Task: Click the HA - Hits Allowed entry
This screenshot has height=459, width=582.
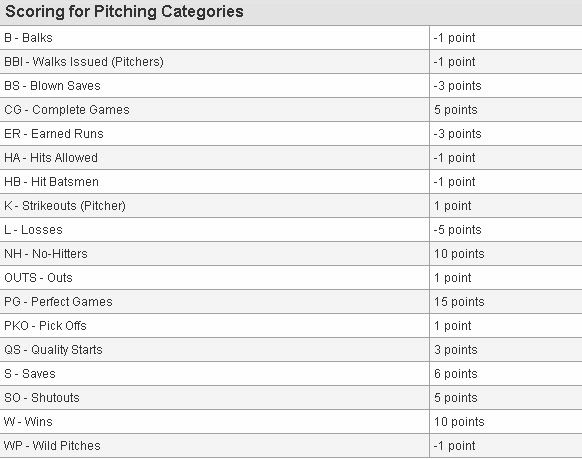Action: click(x=51, y=158)
